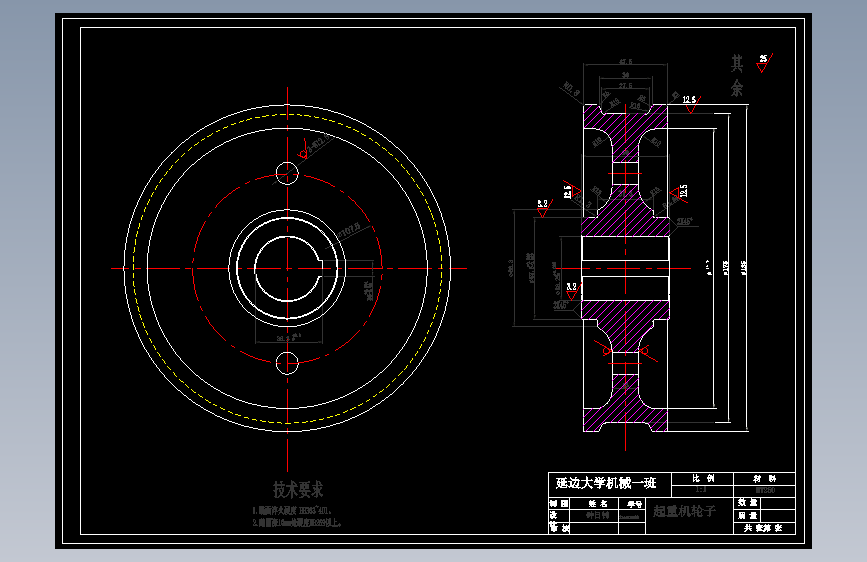Select the '起重机轮子' part name text
This screenshot has height=562, width=867.
click(x=685, y=511)
